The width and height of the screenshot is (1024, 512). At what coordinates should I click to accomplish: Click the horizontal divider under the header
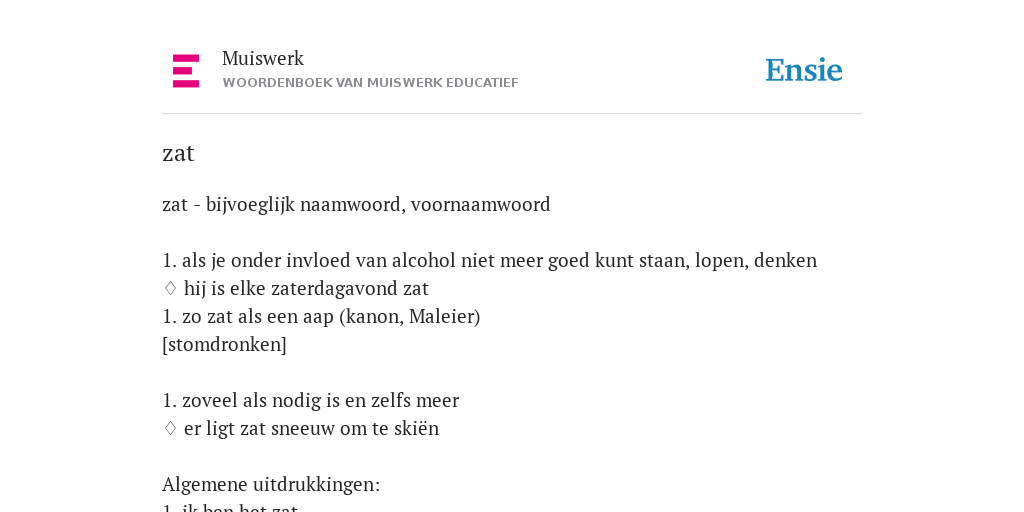(x=512, y=114)
